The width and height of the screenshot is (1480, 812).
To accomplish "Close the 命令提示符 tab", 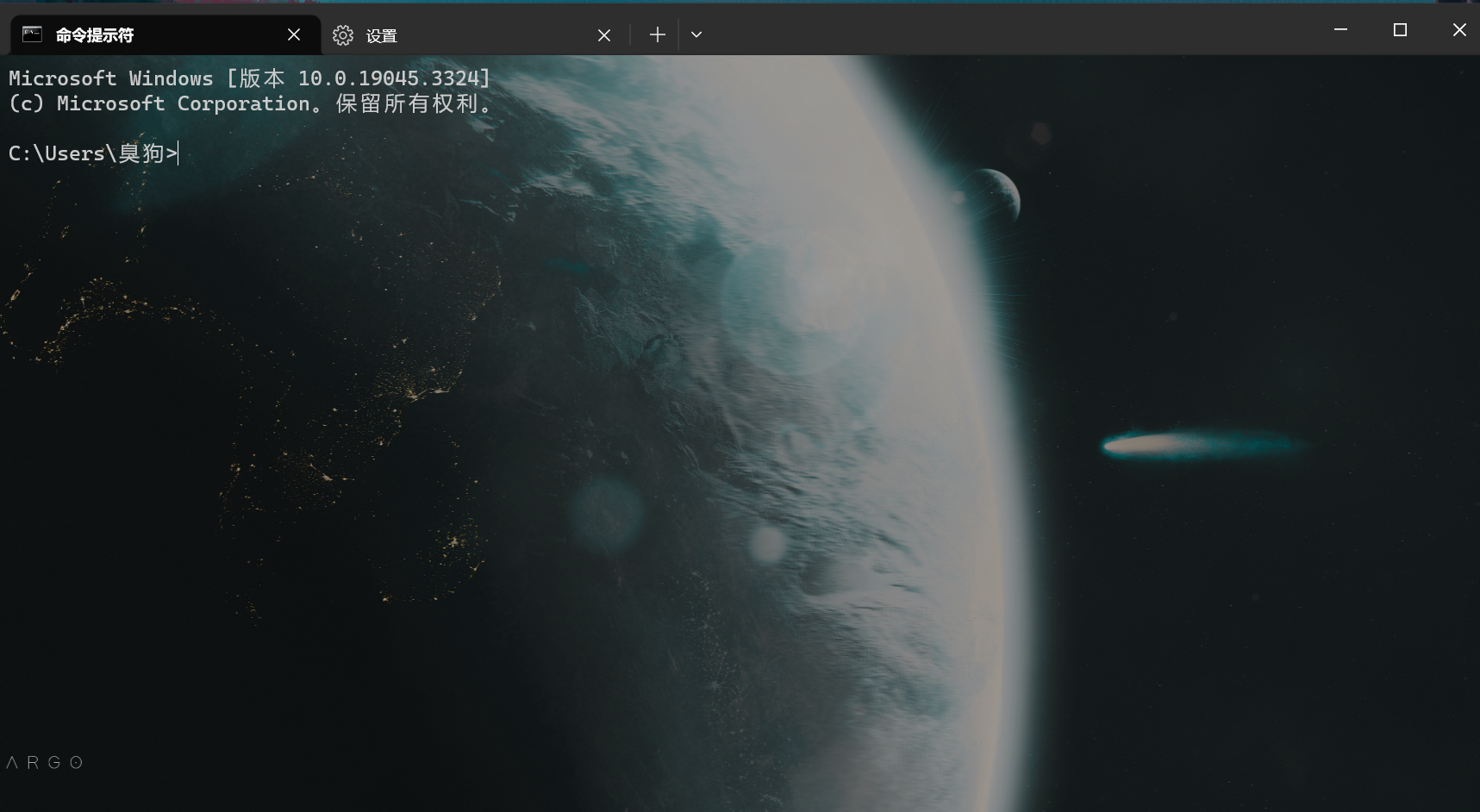I will click(x=294, y=35).
